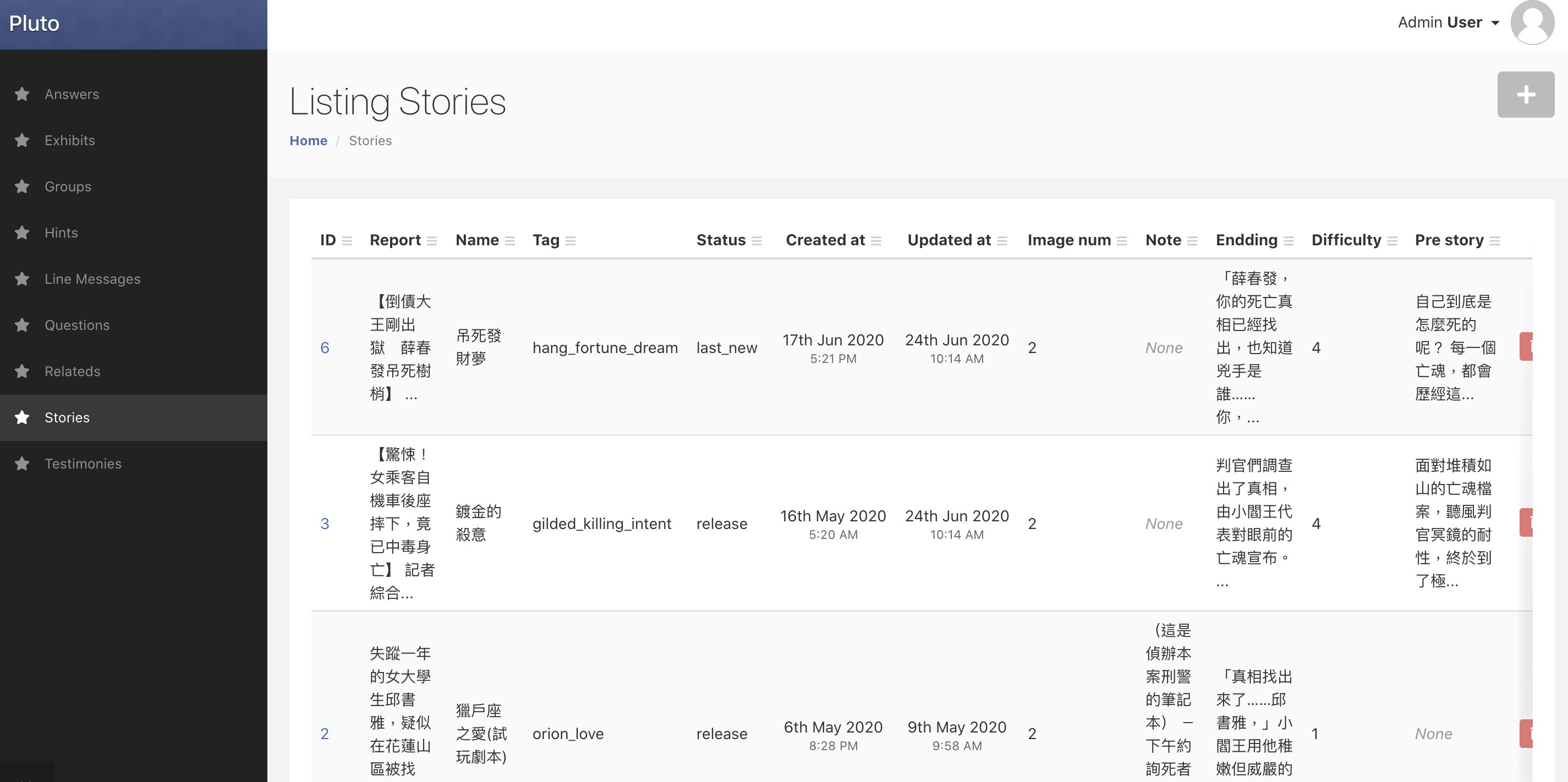Click the star icon beside Groups
This screenshot has height=782, width=1568.
pyautogui.click(x=22, y=186)
